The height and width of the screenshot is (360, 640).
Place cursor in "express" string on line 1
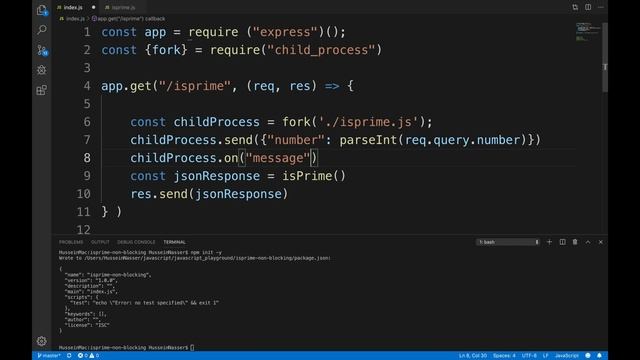(285, 32)
